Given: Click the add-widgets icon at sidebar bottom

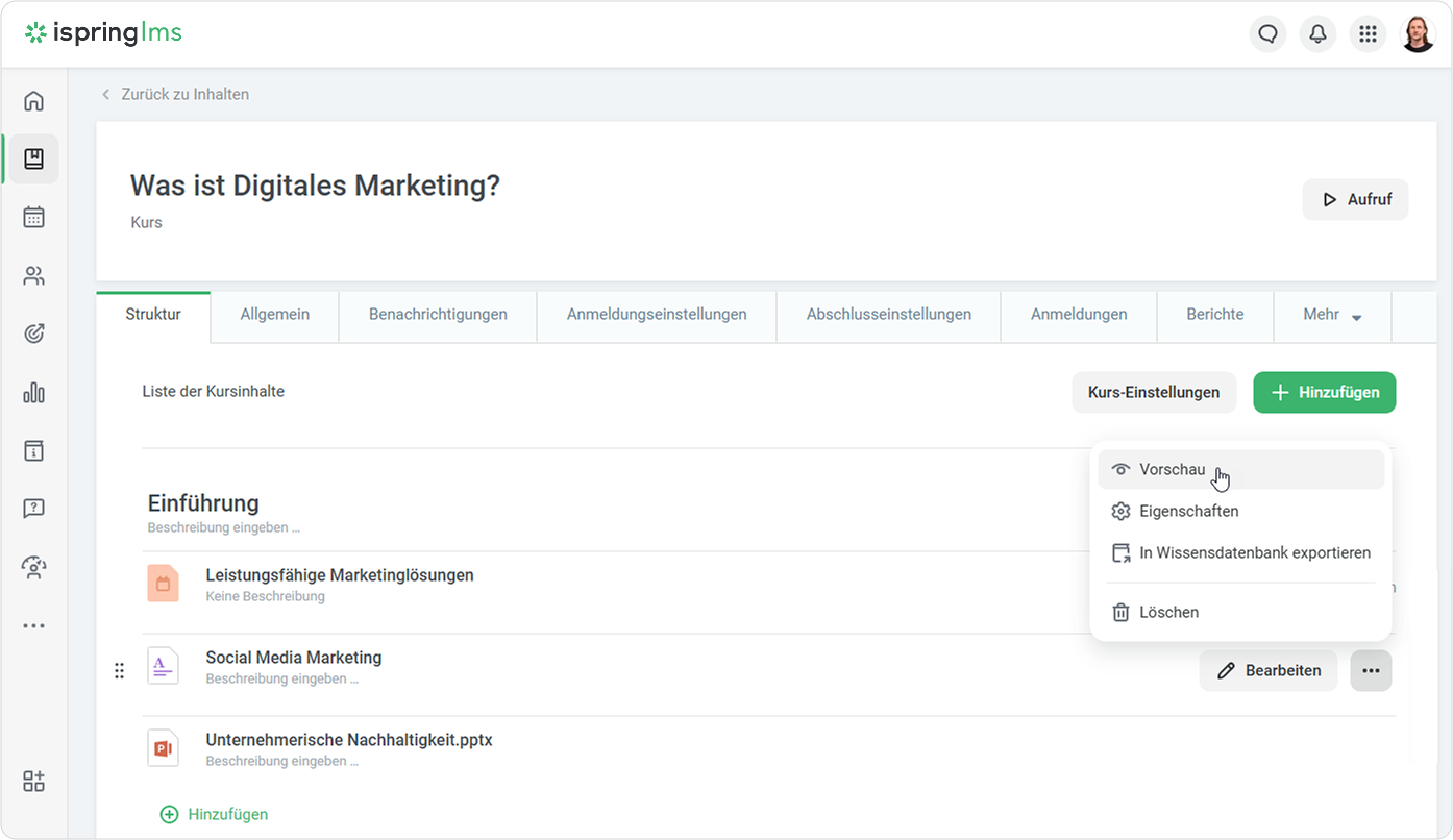Looking at the screenshot, I should (x=33, y=781).
